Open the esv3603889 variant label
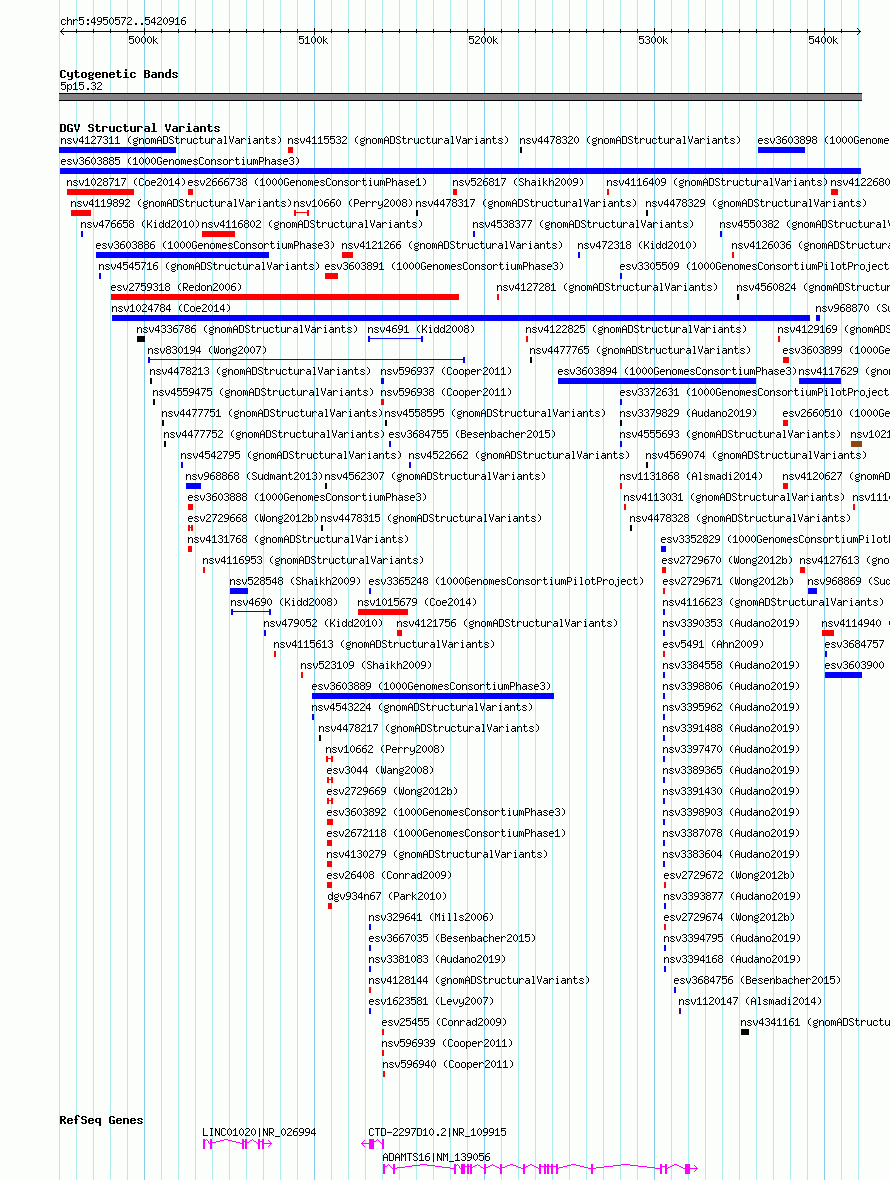This screenshot has height=1180, width=890. (431, 686)
